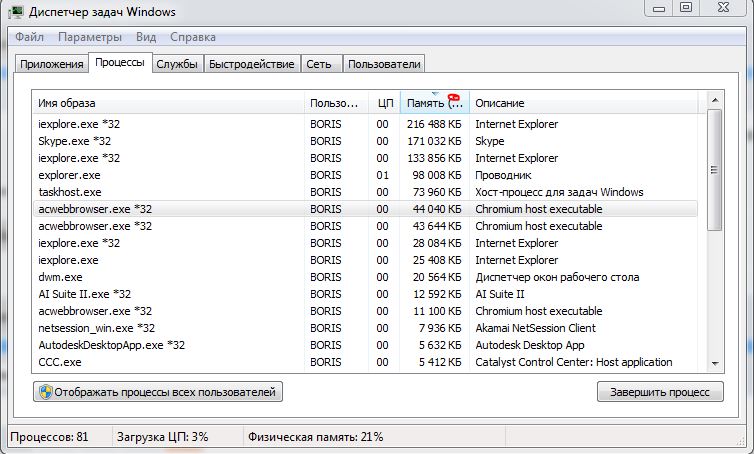This screenshot has height=454, width=754.
Task: Click Отображать процессы всех пользователей button
Action: (x=158, y=392)
